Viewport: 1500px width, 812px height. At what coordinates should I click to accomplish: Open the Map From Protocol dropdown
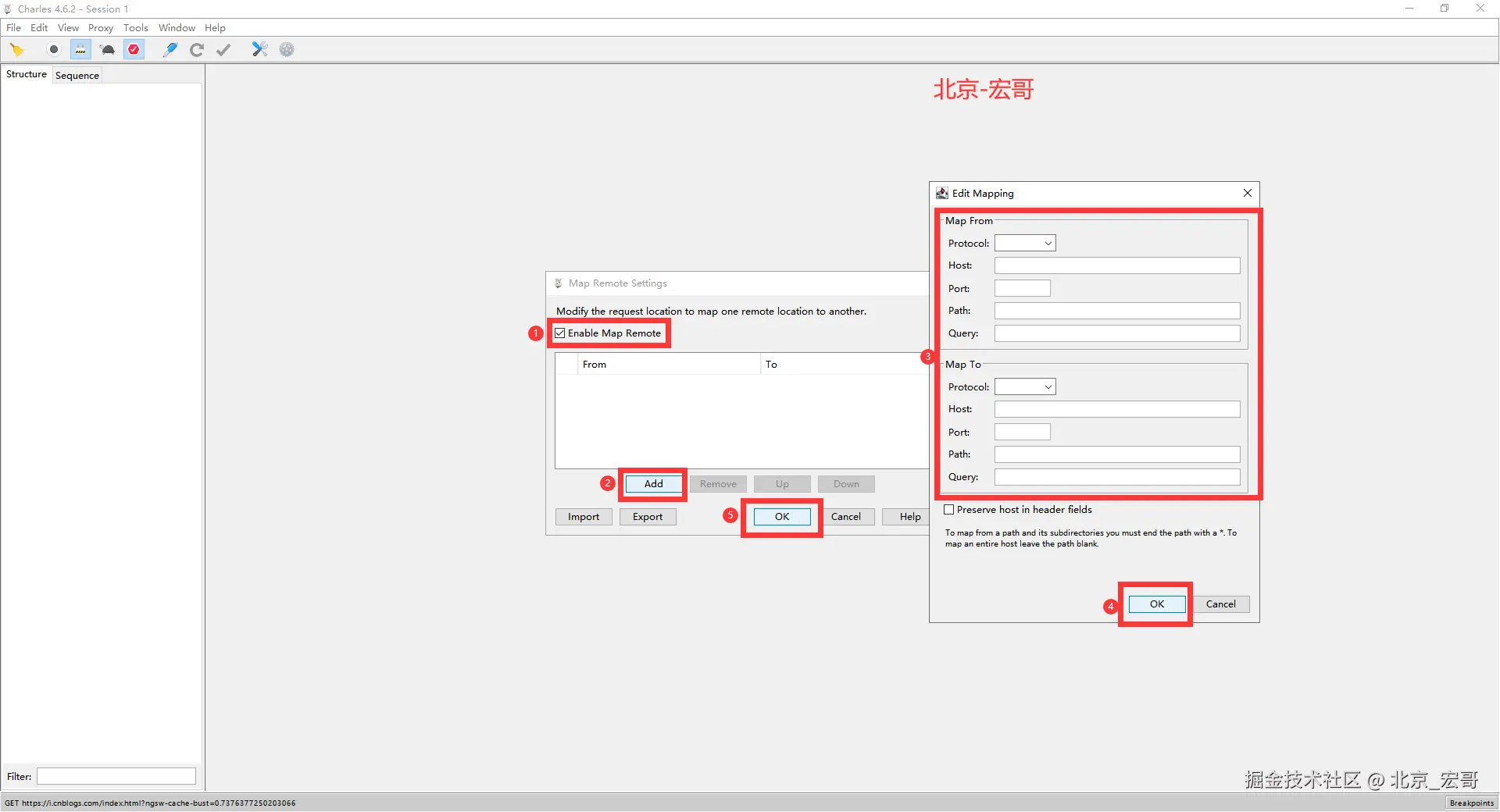pyautogui.click(x=1025, y=244)
